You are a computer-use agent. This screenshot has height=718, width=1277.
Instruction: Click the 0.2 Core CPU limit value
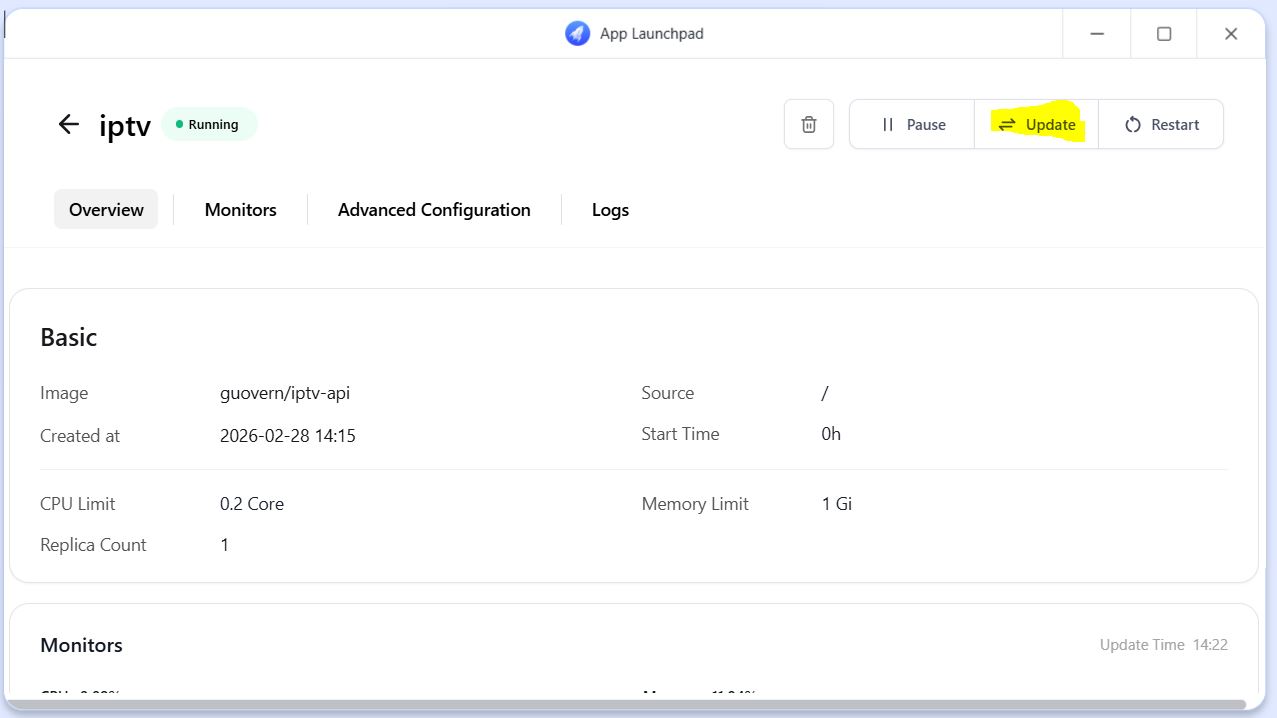coord(252,504)
